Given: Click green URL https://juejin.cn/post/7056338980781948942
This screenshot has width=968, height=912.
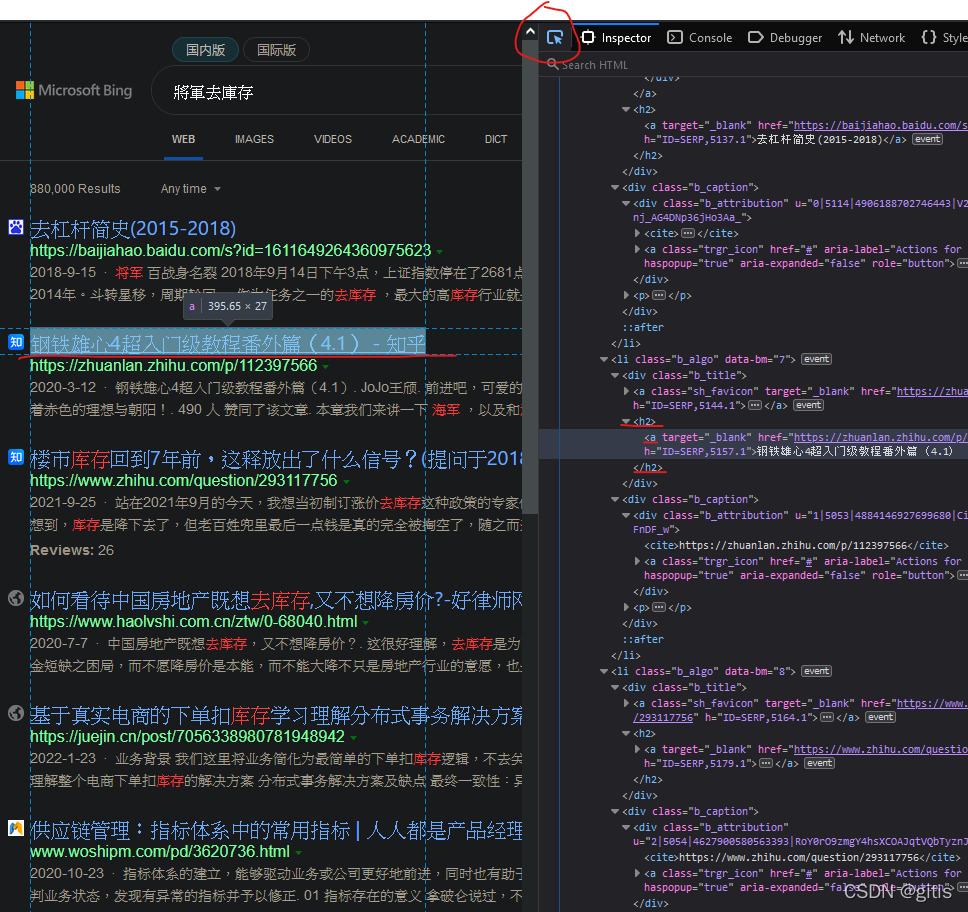Looking at the screenshot, I should [187, 737].
